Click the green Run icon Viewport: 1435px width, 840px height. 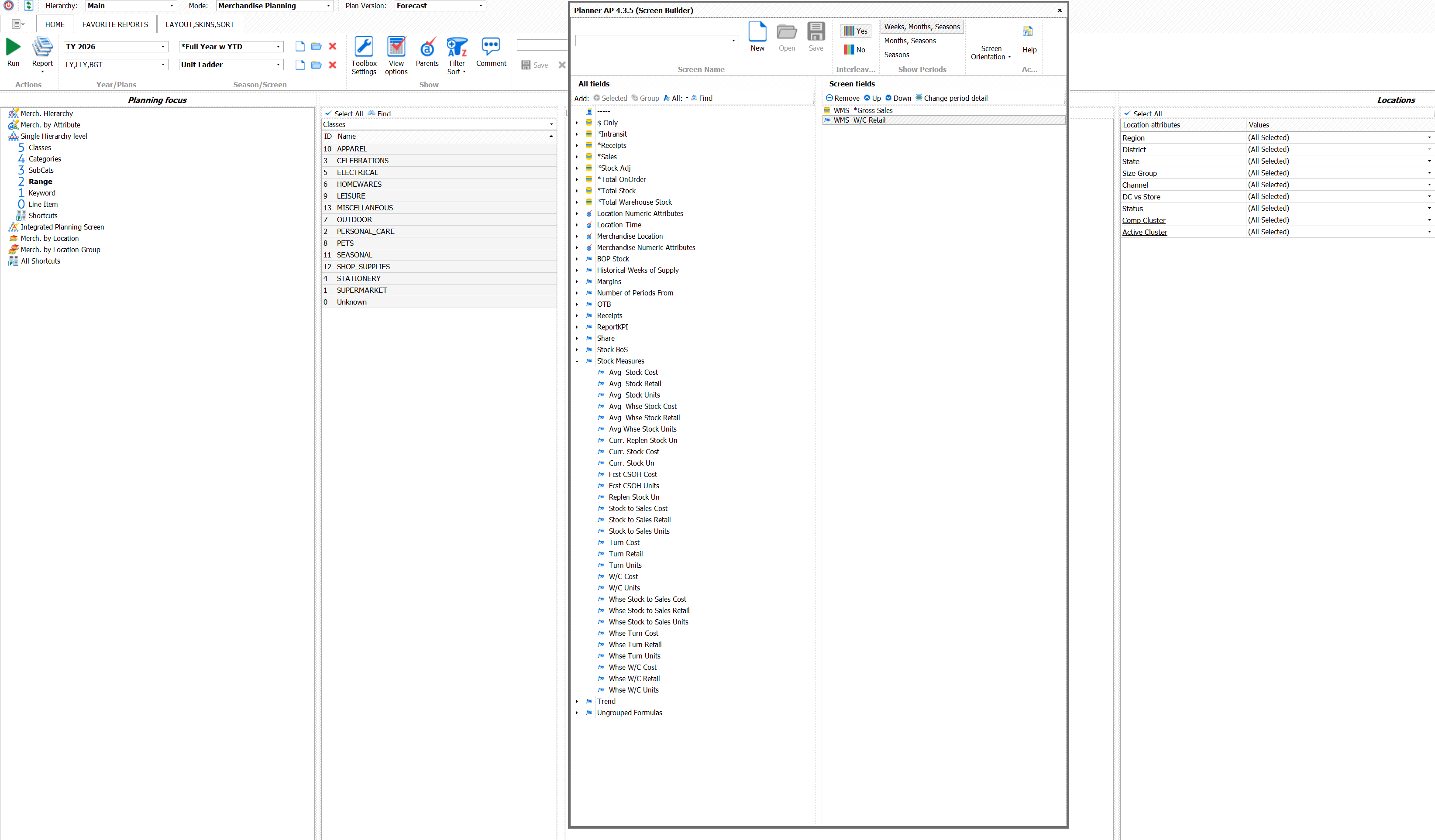(x=13, y=47)
